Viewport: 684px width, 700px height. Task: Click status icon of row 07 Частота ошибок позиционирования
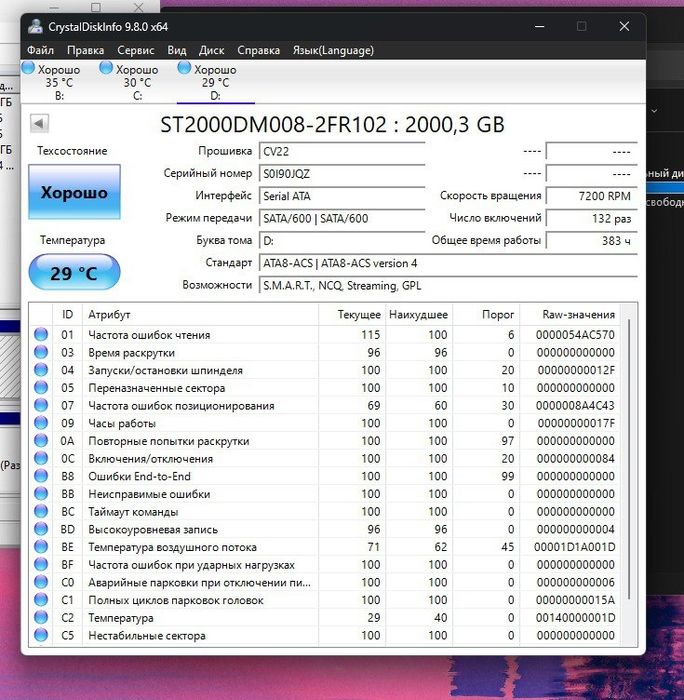tap(41, 405)
